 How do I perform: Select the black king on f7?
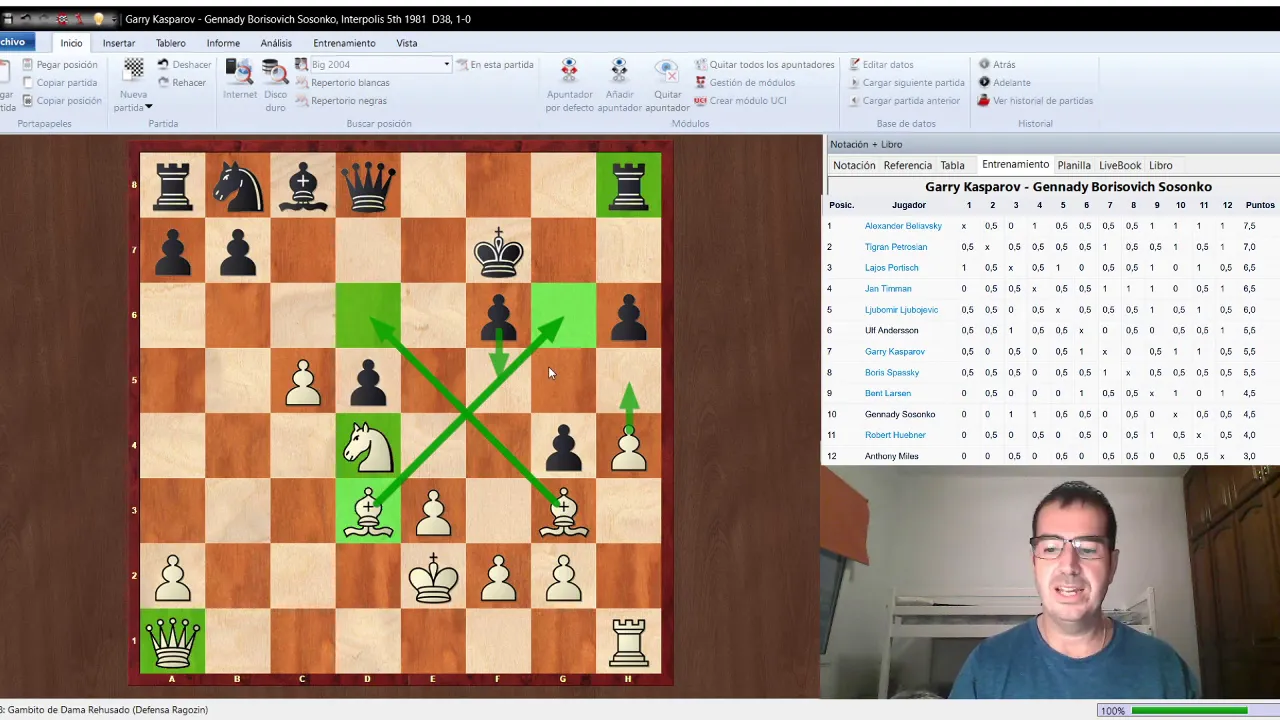click(498, 251)
